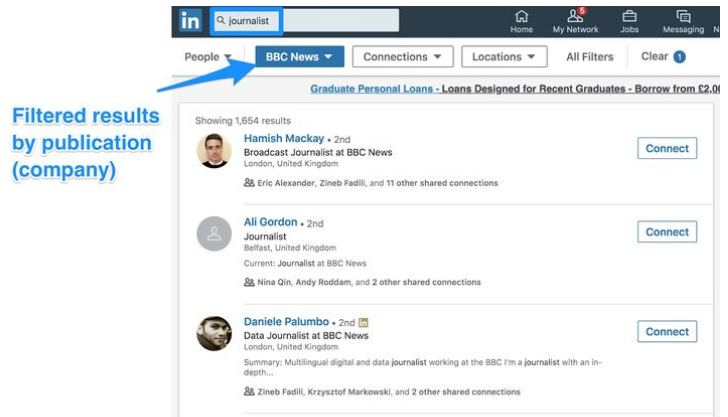Open Graduate Personal Loans ad link

[x=514, y=89]
